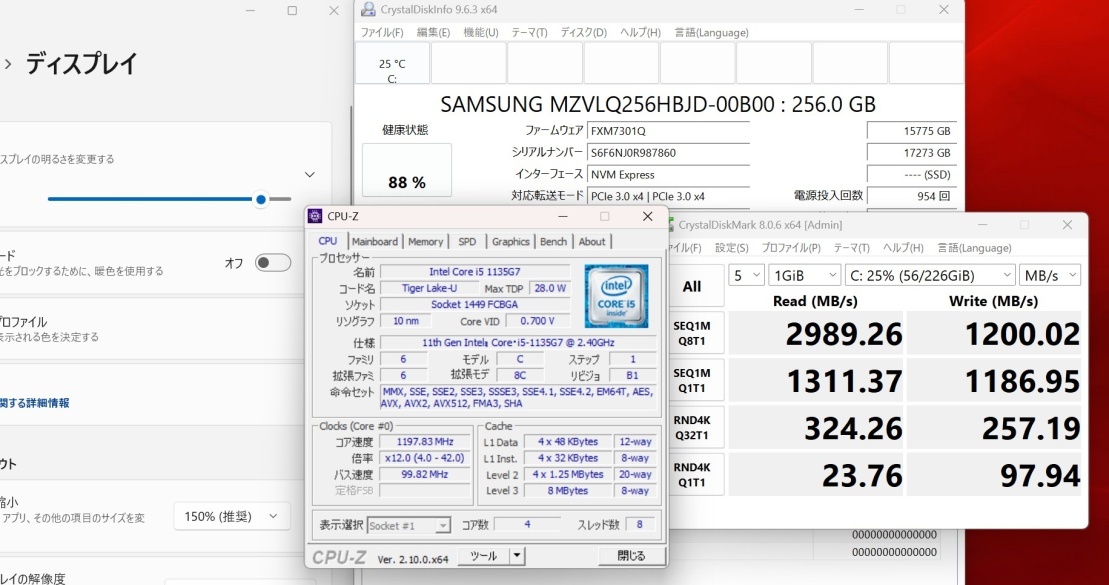The height and width of the screenshot is (585, 1109).
Task: Click the ツール button in CPU-Z
Action: point(484,556)
